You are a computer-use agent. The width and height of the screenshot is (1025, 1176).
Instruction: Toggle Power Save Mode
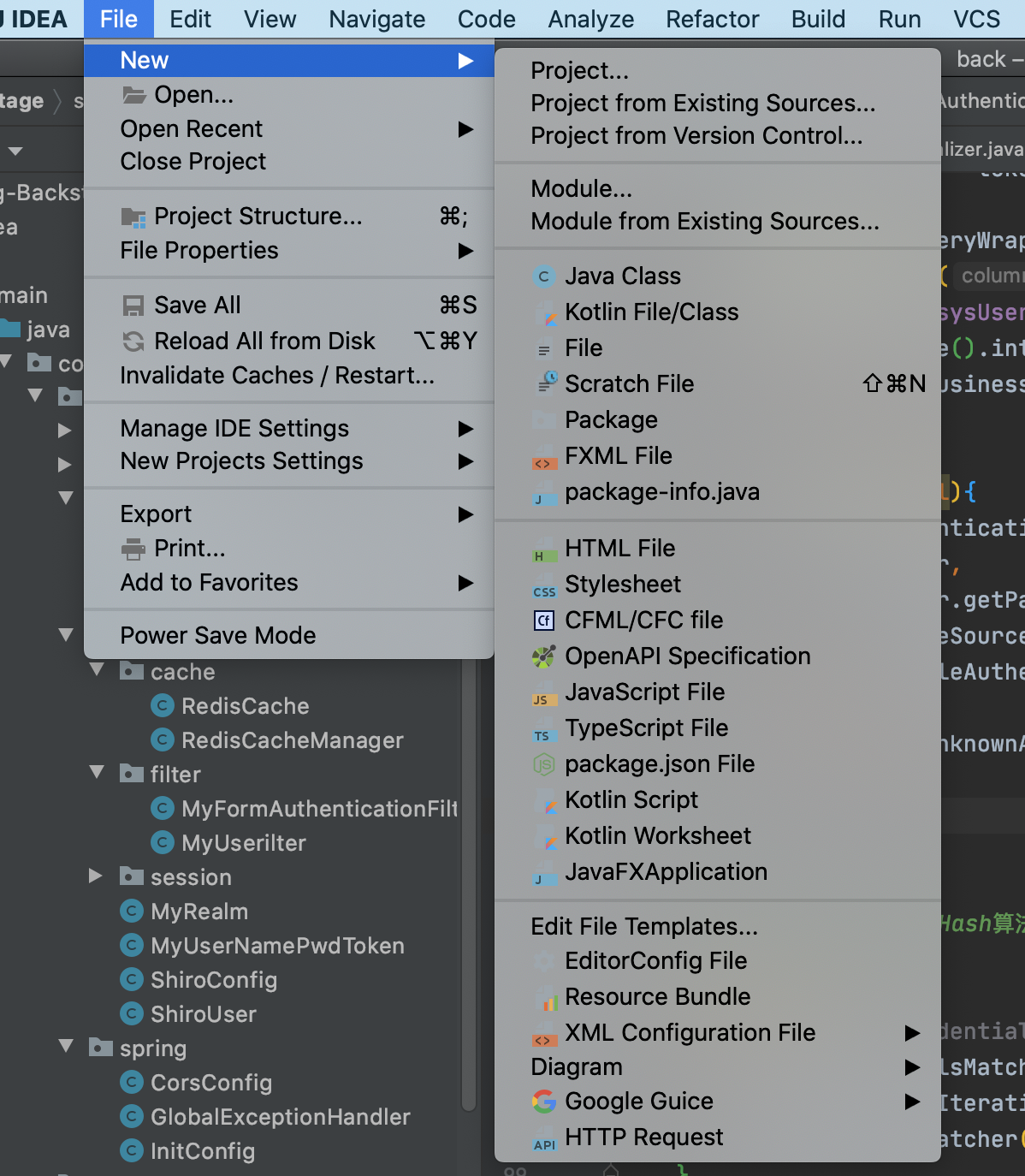coord(218,635)
